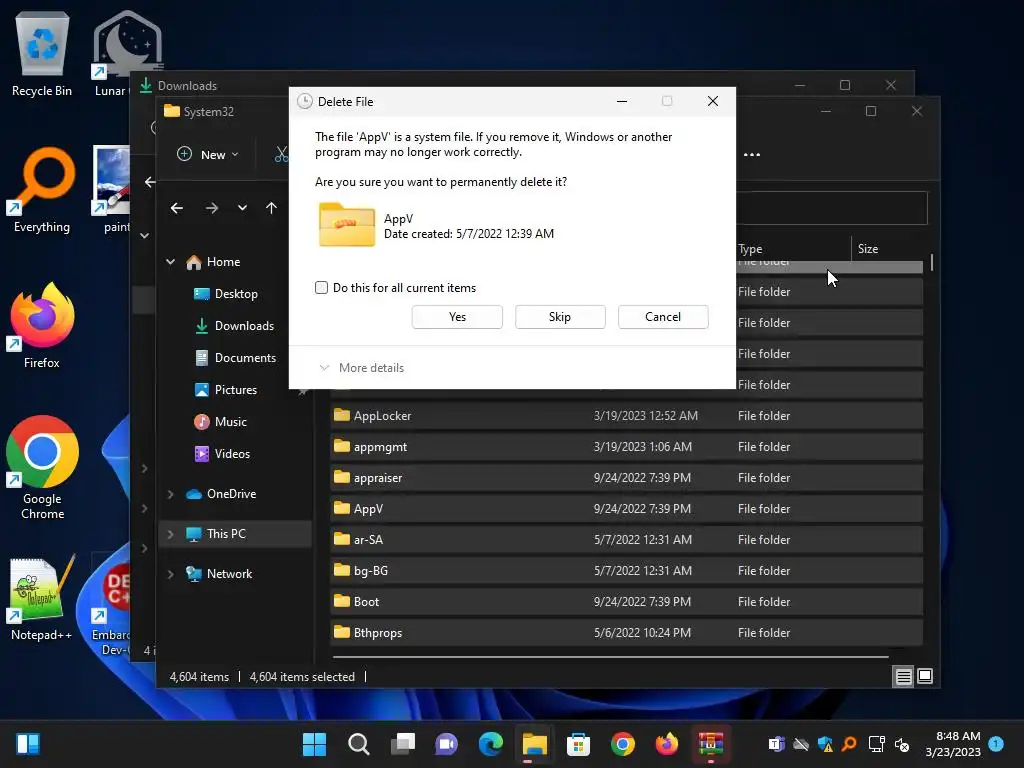Select the ar-SA folder row
Image resolution: width=1024 pixels, height=768 pixels.
(x=627, y=540)
